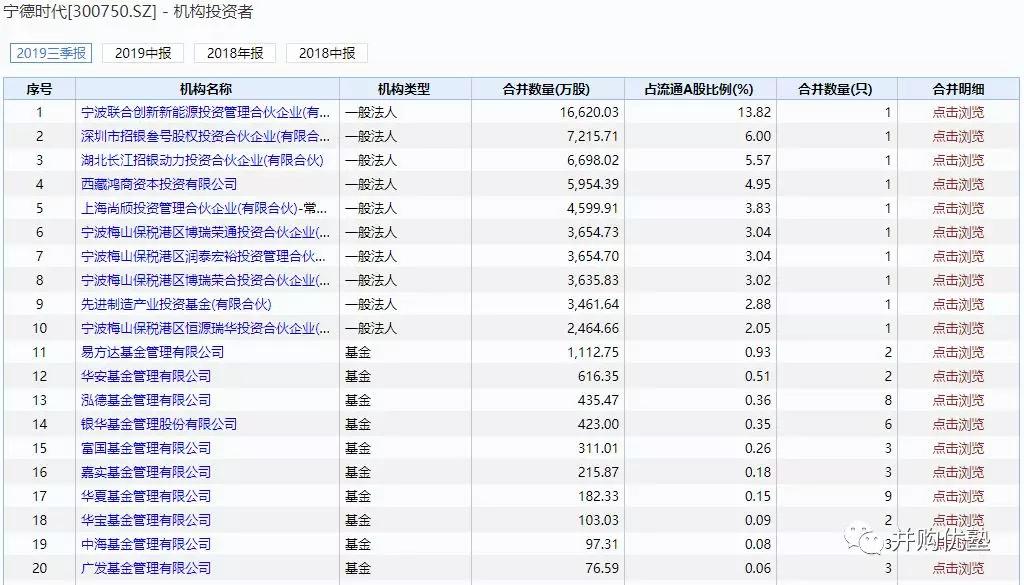Screen dimensions: 1024x585
Task: Click the 合并明细 column header
Action: [958, 89]
